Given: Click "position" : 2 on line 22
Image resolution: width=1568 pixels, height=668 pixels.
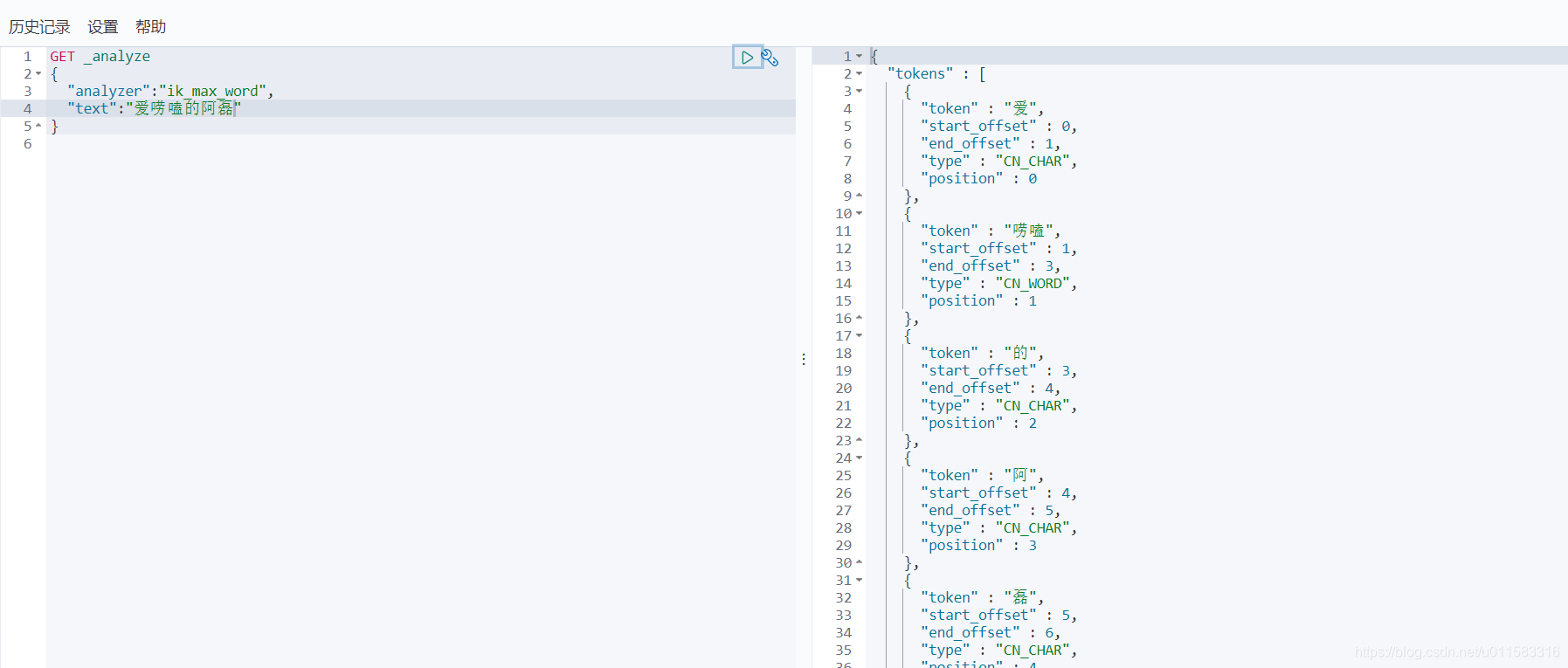Looking at the screenshot, I should pos(978,423).
